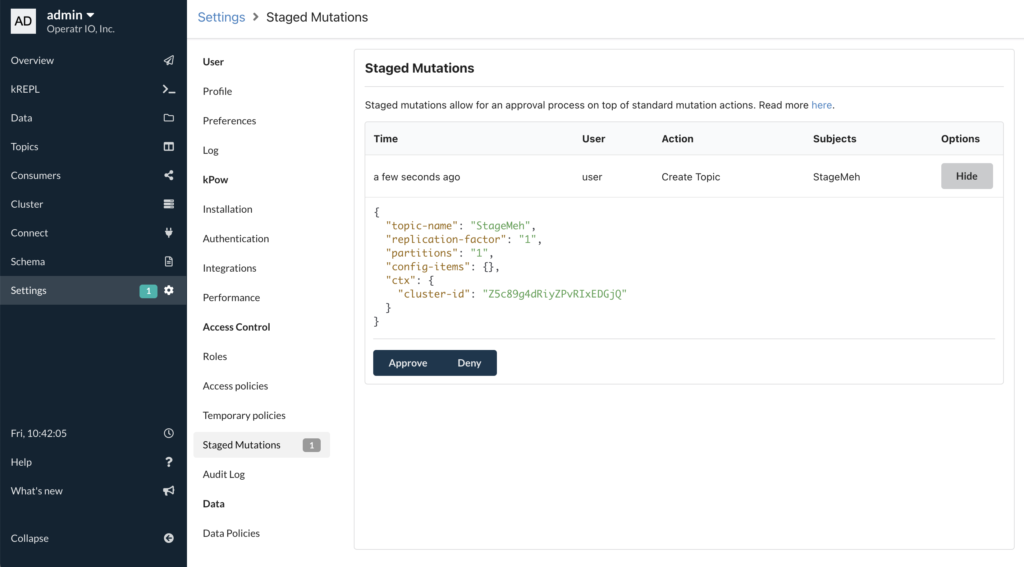Hide the StageMeh mutation details
This screenshot has height=567, width=1024.
[966, 176]
